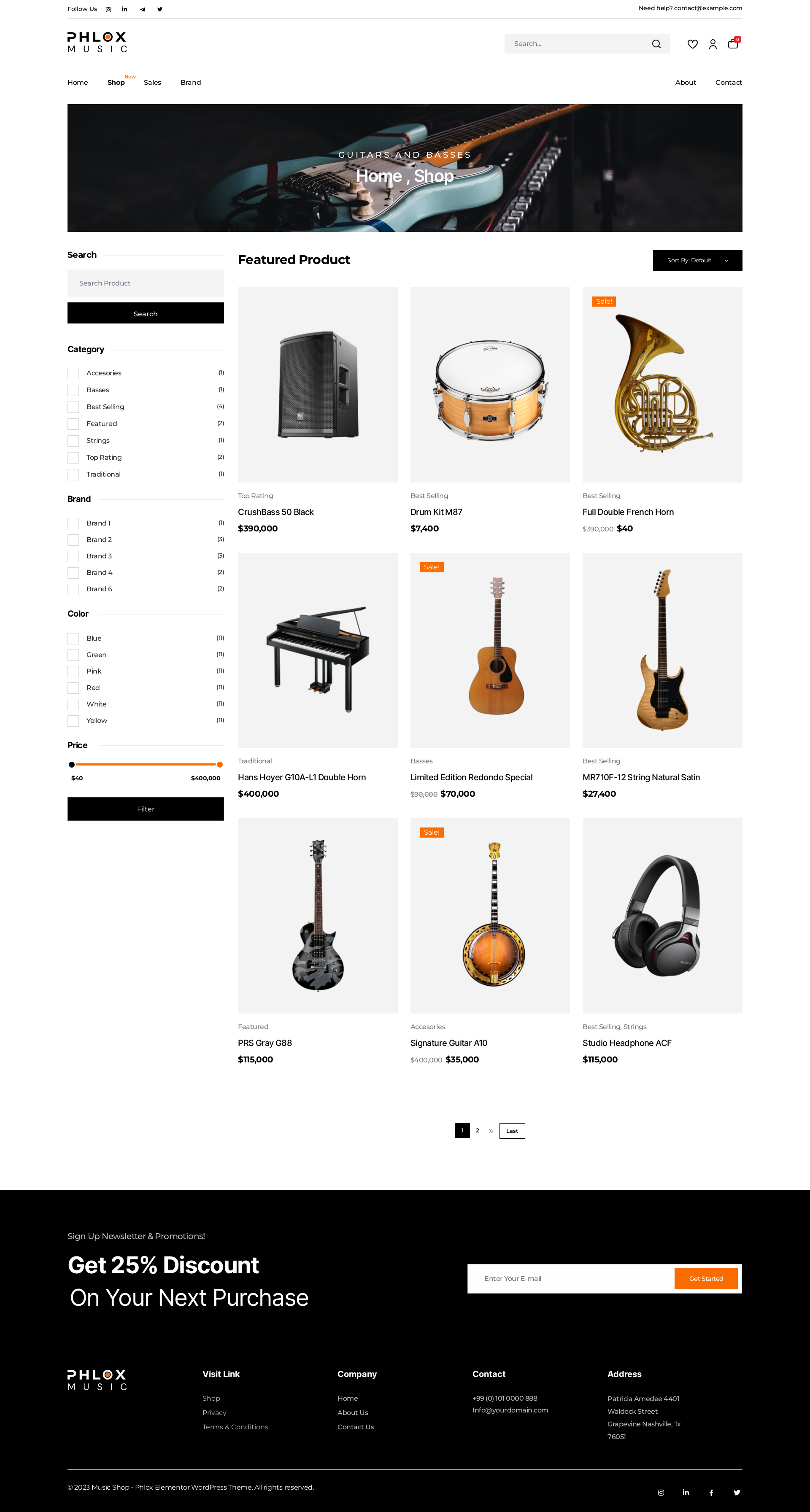Check the Pink color checkbox
Viewport: 810px width, 1512px height.
(x=73, y=671)
